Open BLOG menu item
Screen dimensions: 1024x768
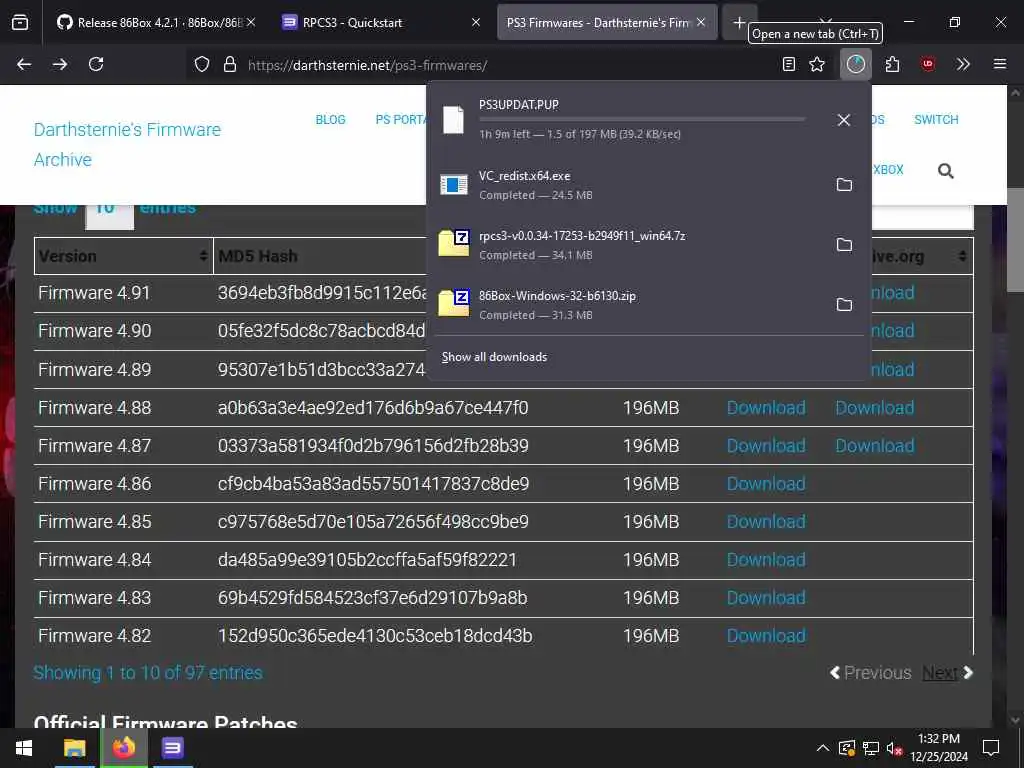(x=330, y=120)
